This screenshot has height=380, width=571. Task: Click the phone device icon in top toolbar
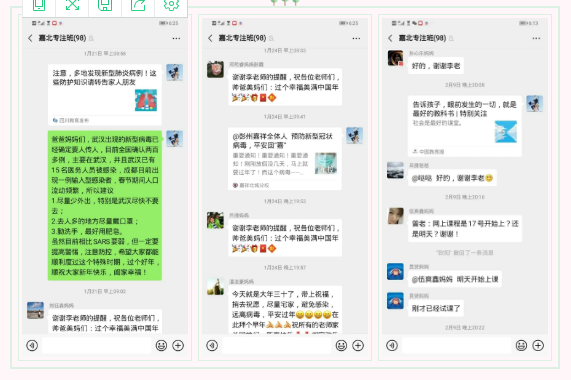39,5
